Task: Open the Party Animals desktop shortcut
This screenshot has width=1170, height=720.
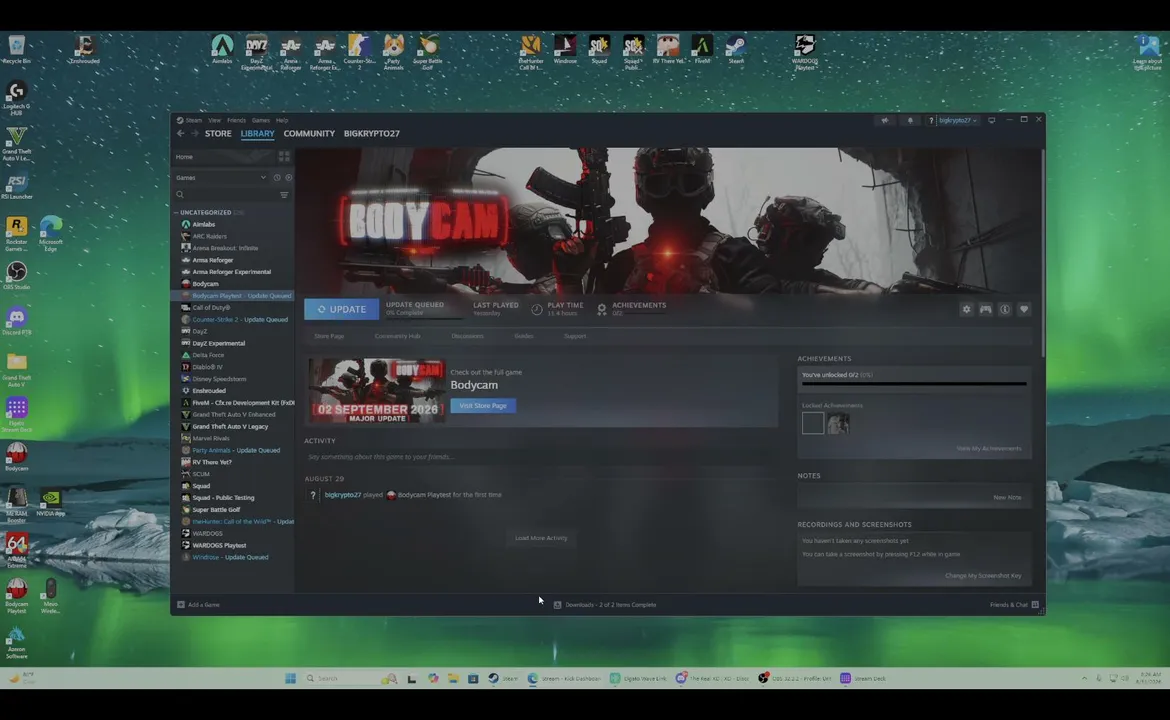Action: click(393, 51)
